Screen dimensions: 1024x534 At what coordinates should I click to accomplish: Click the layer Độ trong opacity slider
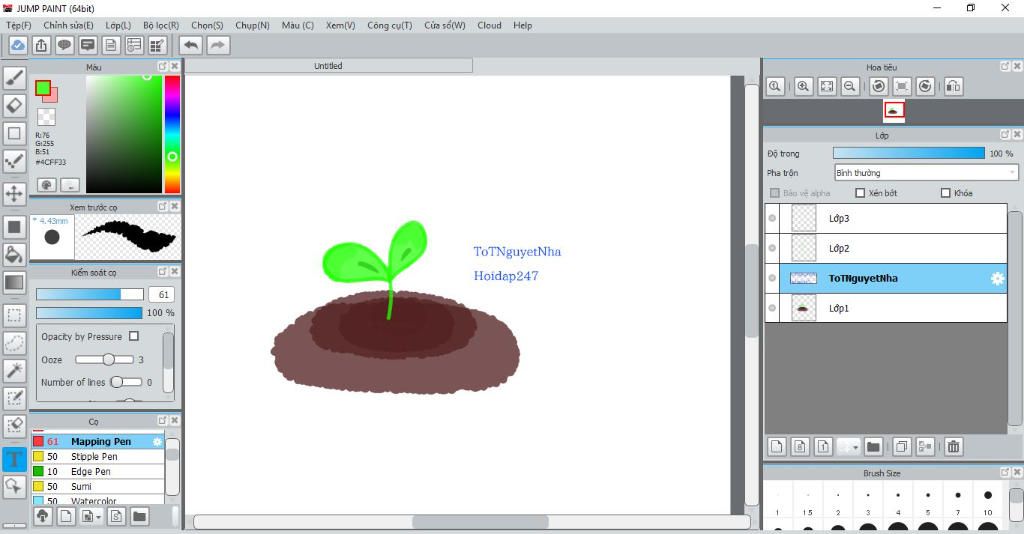click(908, 153)
